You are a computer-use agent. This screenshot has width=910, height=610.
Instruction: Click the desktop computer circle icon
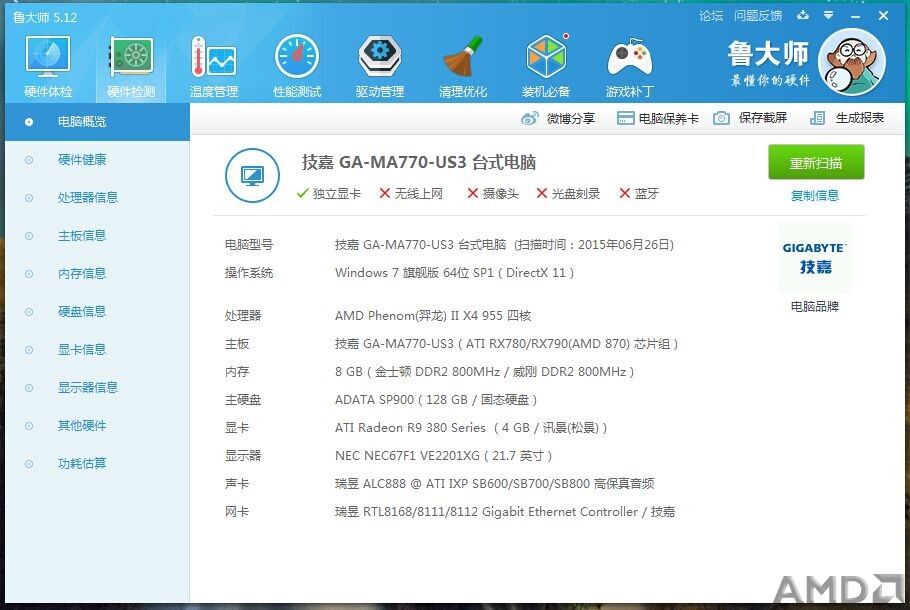coord(252,175)
